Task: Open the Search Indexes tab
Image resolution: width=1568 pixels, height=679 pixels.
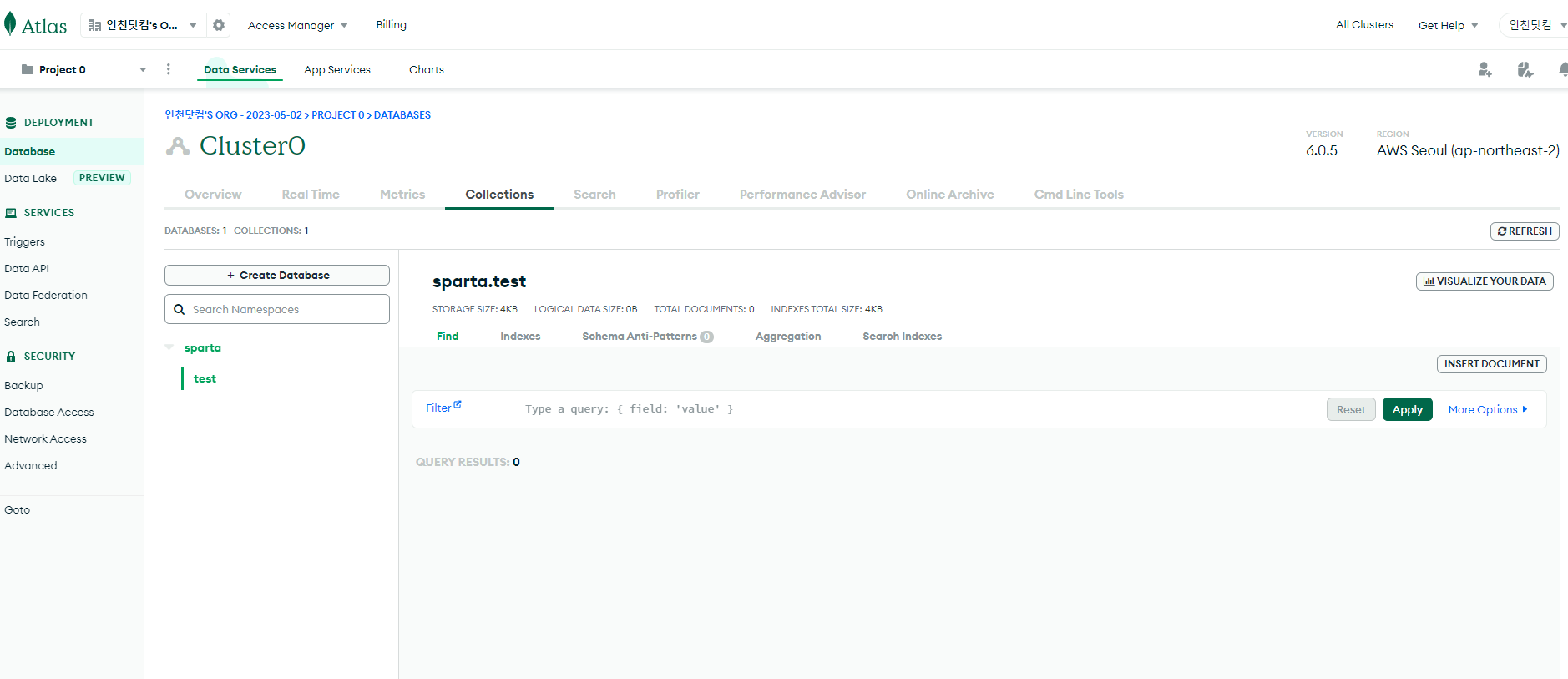Action: (902, 336)
